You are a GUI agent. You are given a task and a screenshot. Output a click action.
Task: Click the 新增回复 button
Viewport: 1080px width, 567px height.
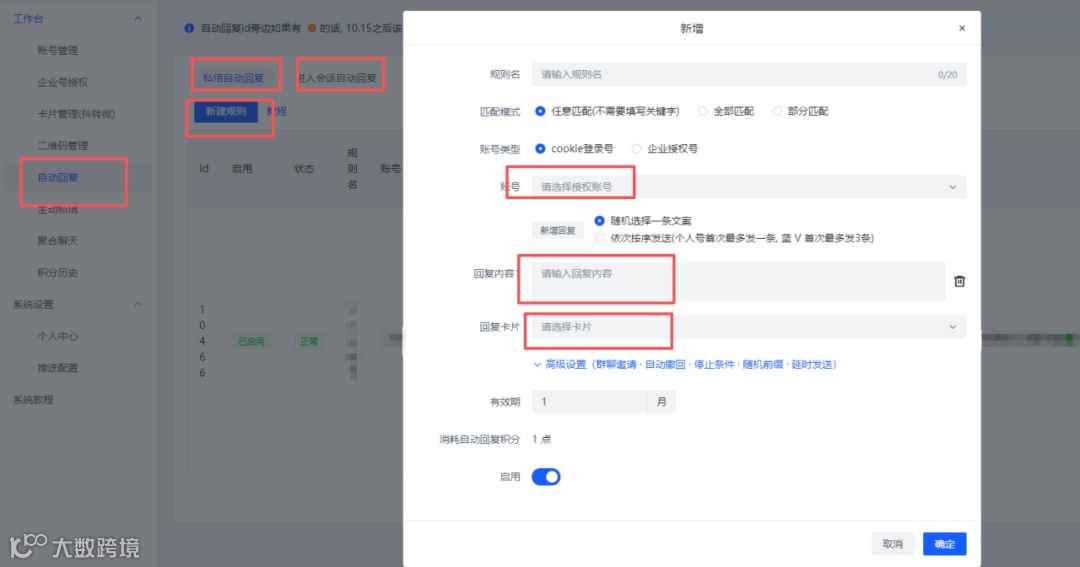[x=557, y=230]
